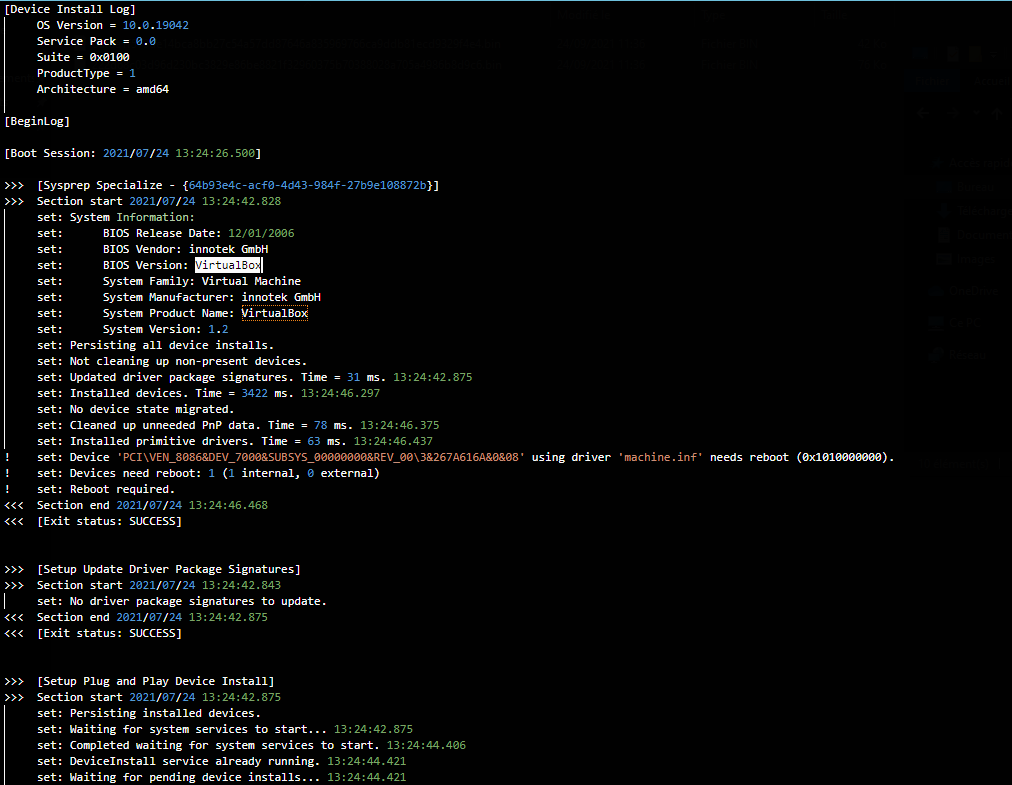Click the 'machine.inf' driver name

(x=661, y=457)
